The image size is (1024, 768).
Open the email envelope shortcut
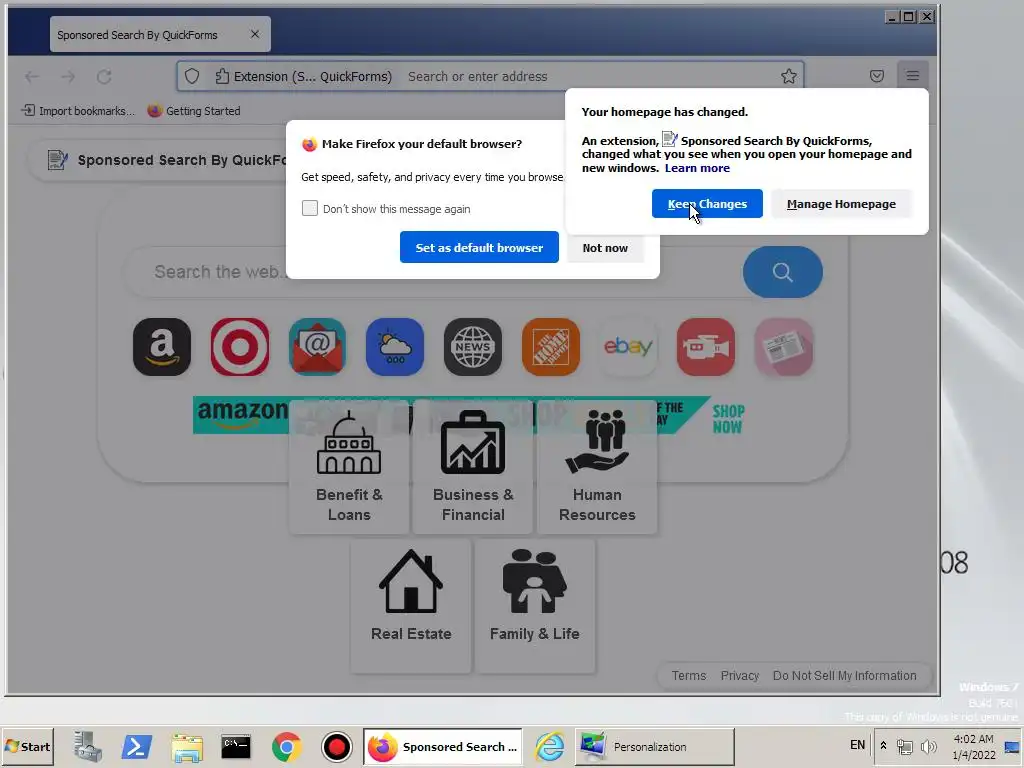[317, 347]
